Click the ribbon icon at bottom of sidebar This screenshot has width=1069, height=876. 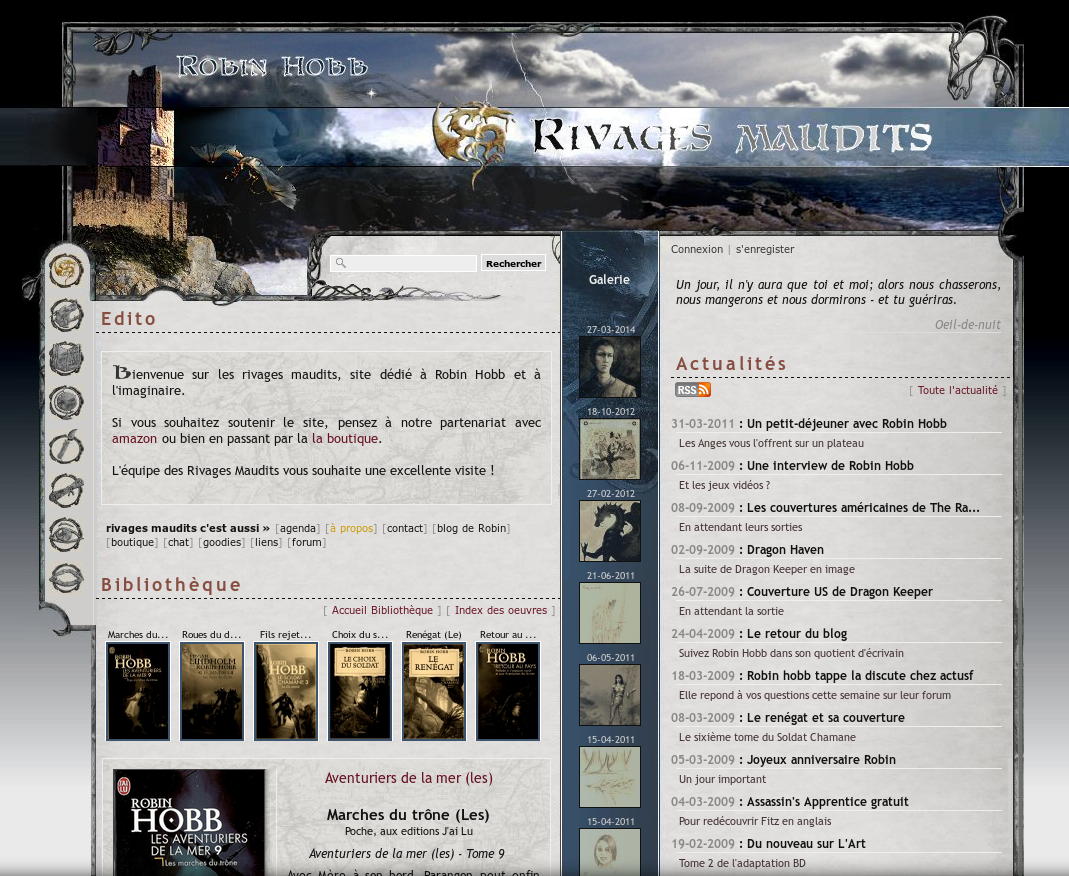(66, 579)
